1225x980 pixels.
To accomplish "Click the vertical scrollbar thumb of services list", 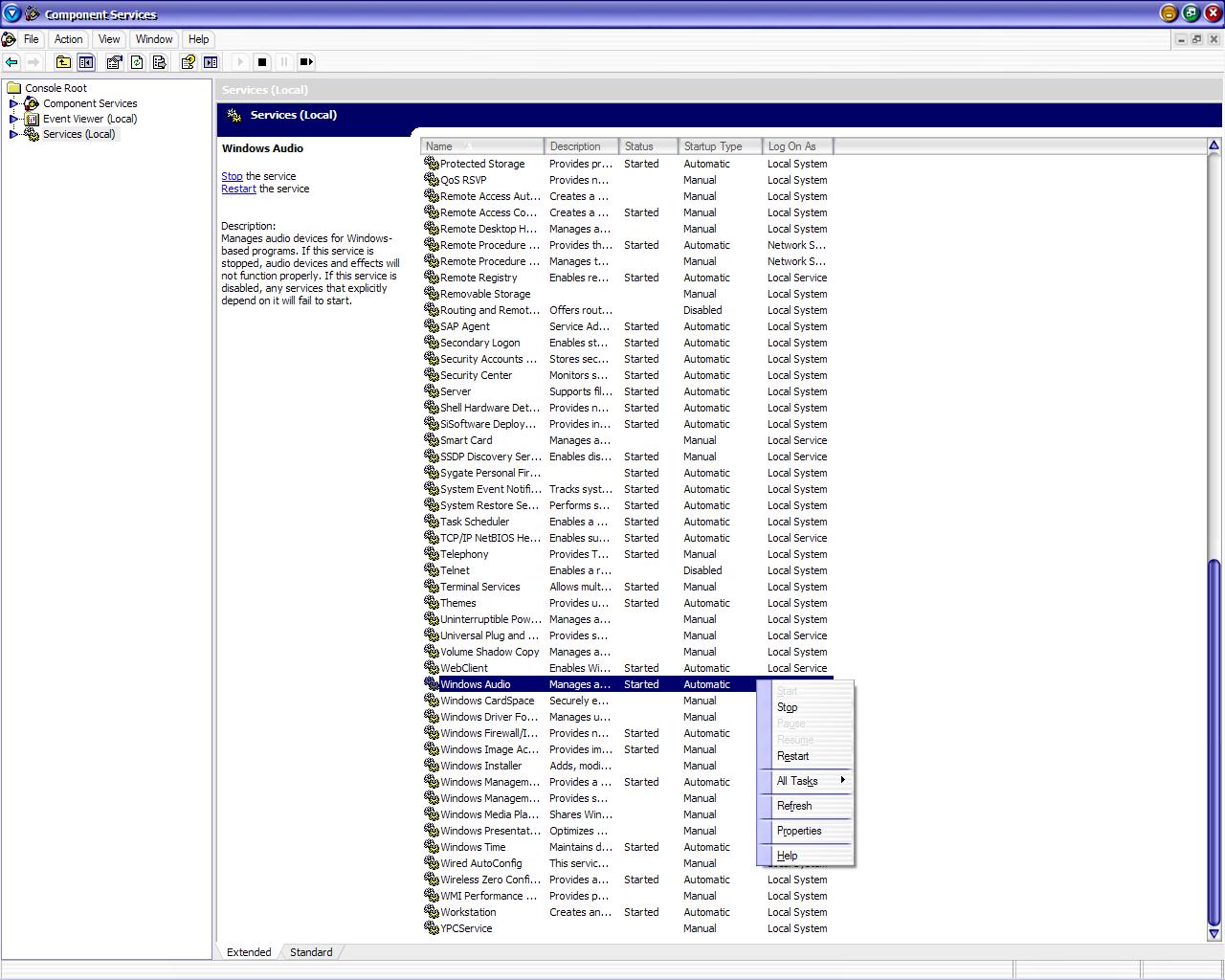I will click(x=1214, y=742).
